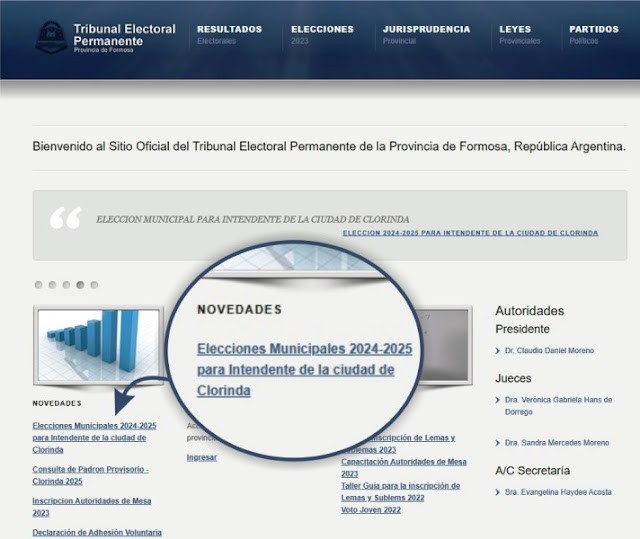This screenshot has height=539, width=640.
Task: Click the large quotation mark icon
Action: (x=65, y=218)
